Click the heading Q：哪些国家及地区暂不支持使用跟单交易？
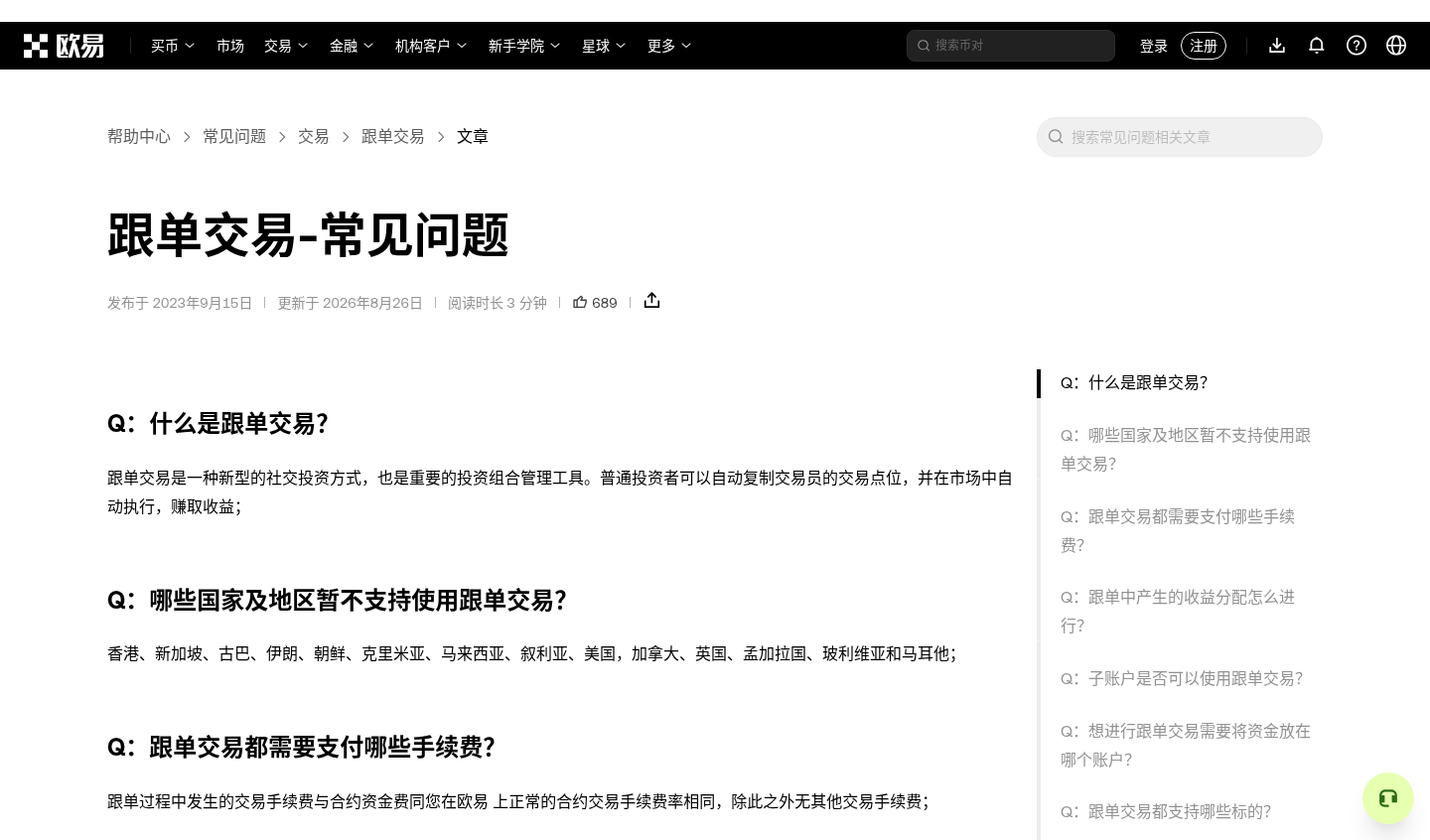Image resolution: width=1430 pixels, height=840 pixels. [x=338, y=601]
